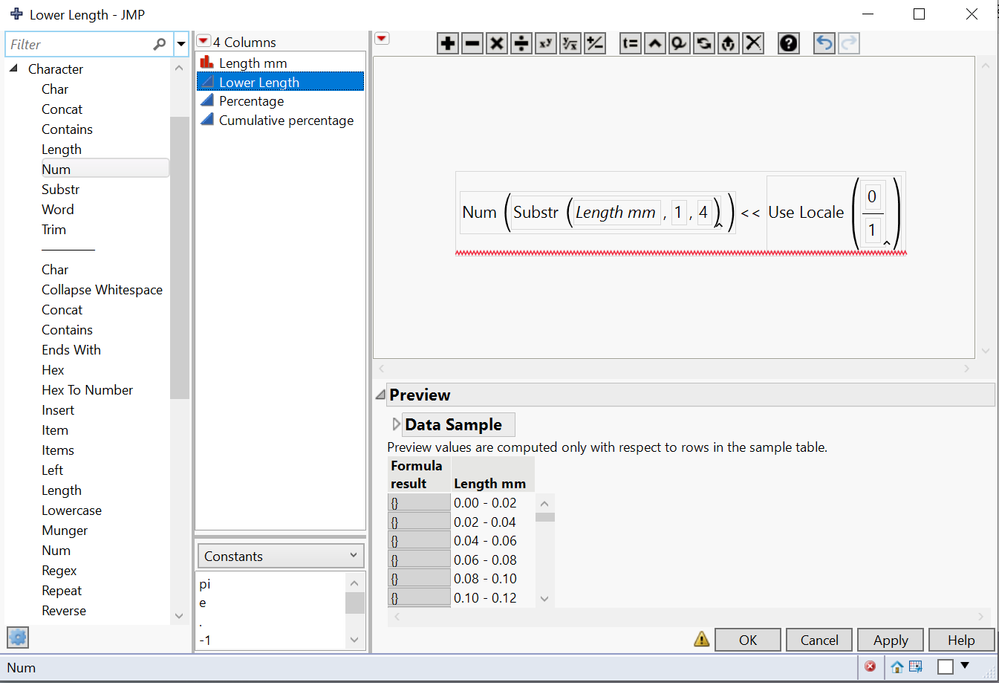Click the Help button

pos(961,640)
